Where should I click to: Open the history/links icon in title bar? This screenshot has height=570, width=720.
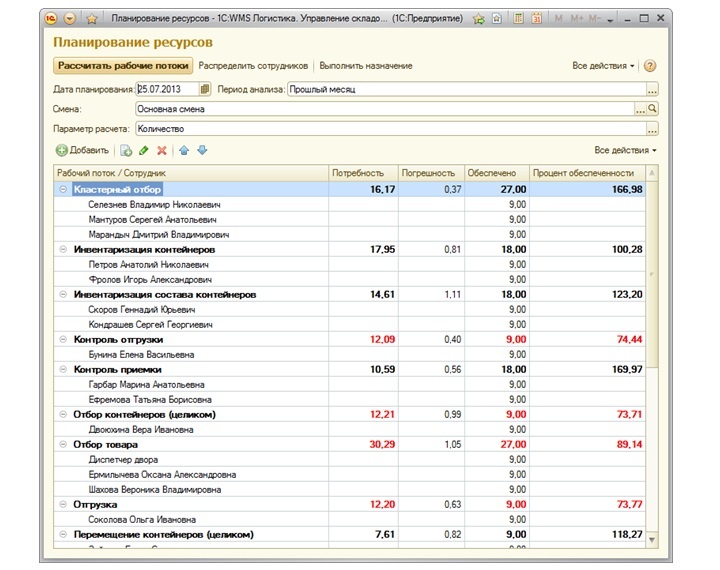click(x=496, y=18)
